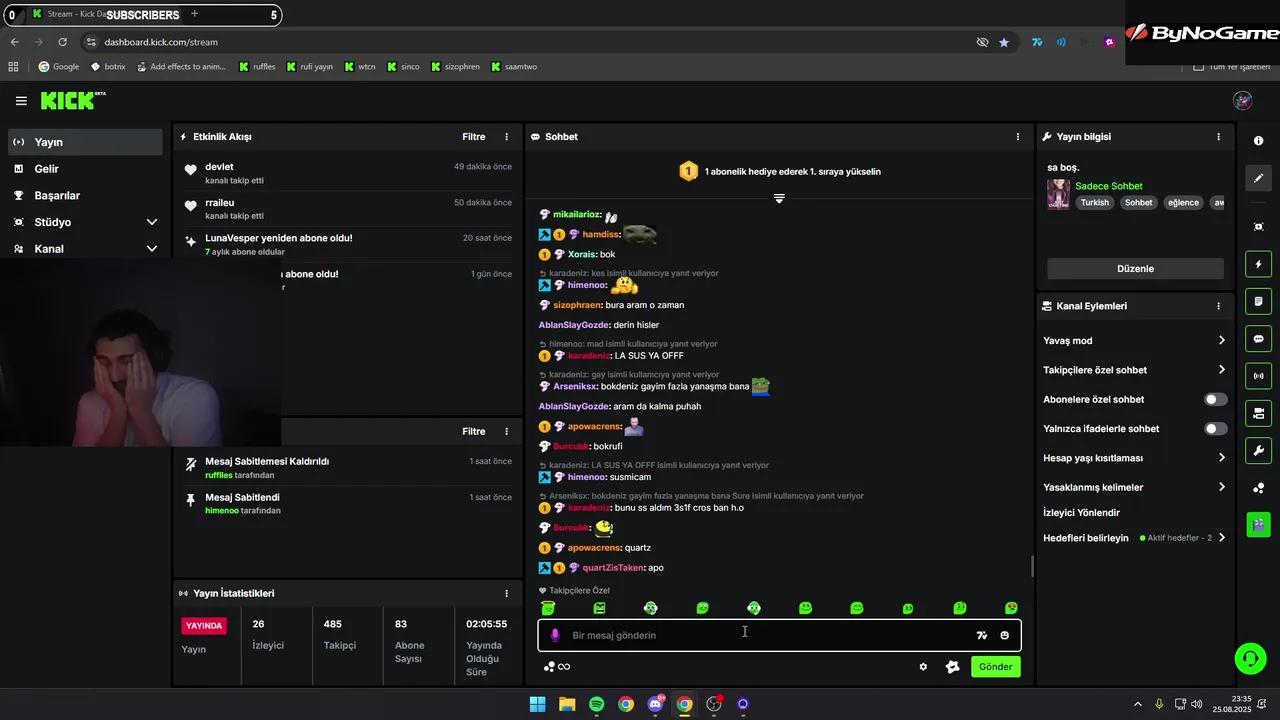Show hidden system tray icons
The height and width of the screenshot is (720, 1280).
pyautogui.click(x=1137, y=704)
